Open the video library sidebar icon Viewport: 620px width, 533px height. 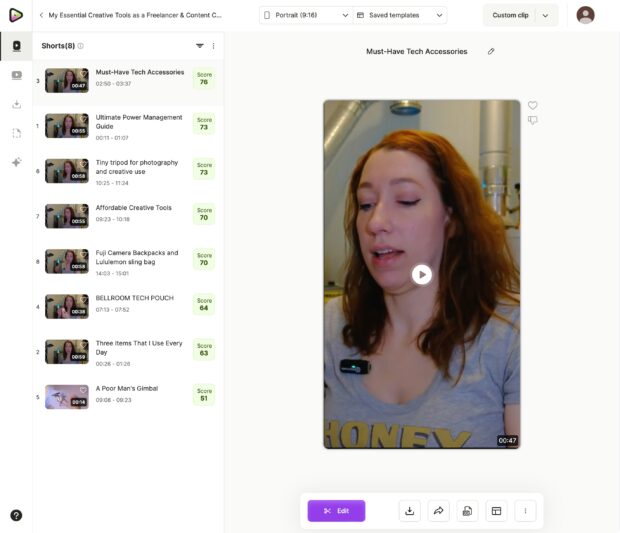coord(17,75)
